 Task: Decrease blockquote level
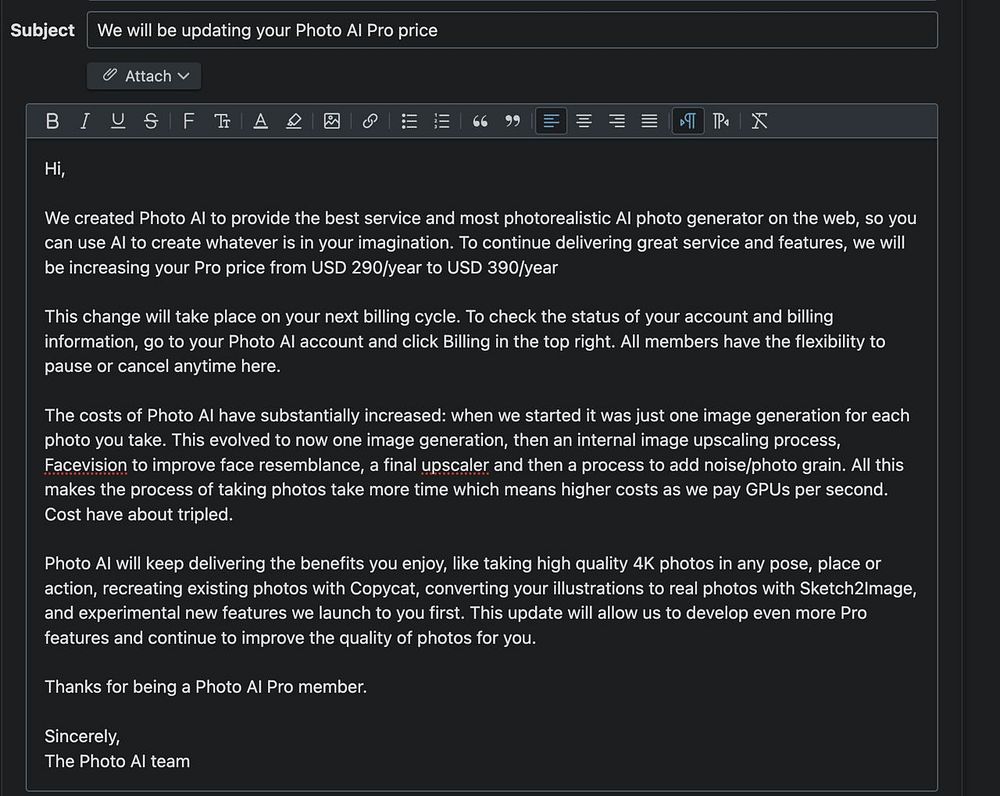tap(513, 121)
